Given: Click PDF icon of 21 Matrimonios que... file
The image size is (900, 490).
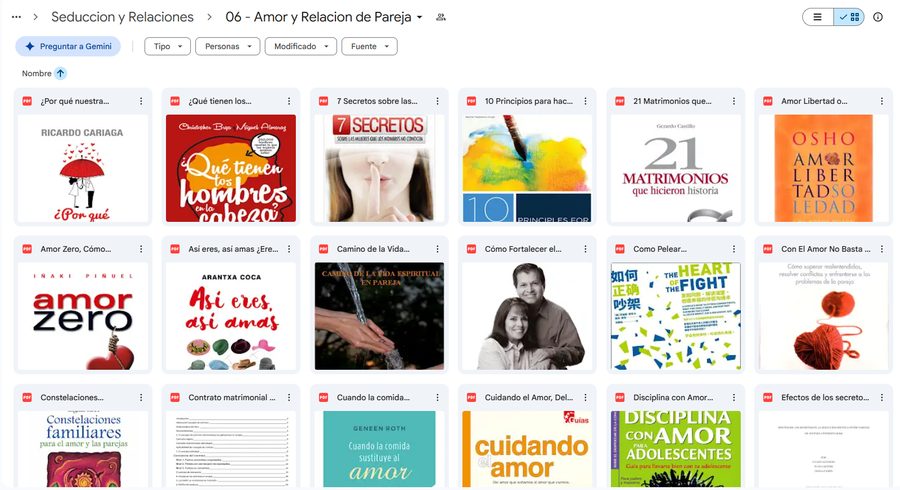Looking at the screenshot, I should (x=620, y=101).
